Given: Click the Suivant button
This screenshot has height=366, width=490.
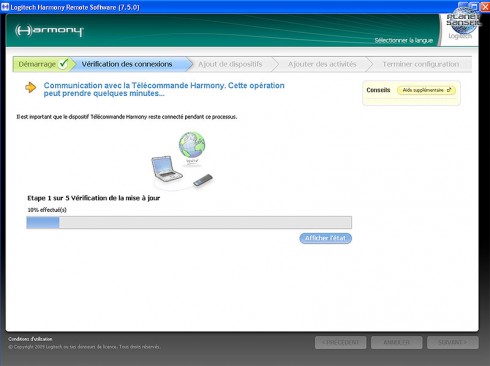Looking at the screenshot, I should coord(453,342).
